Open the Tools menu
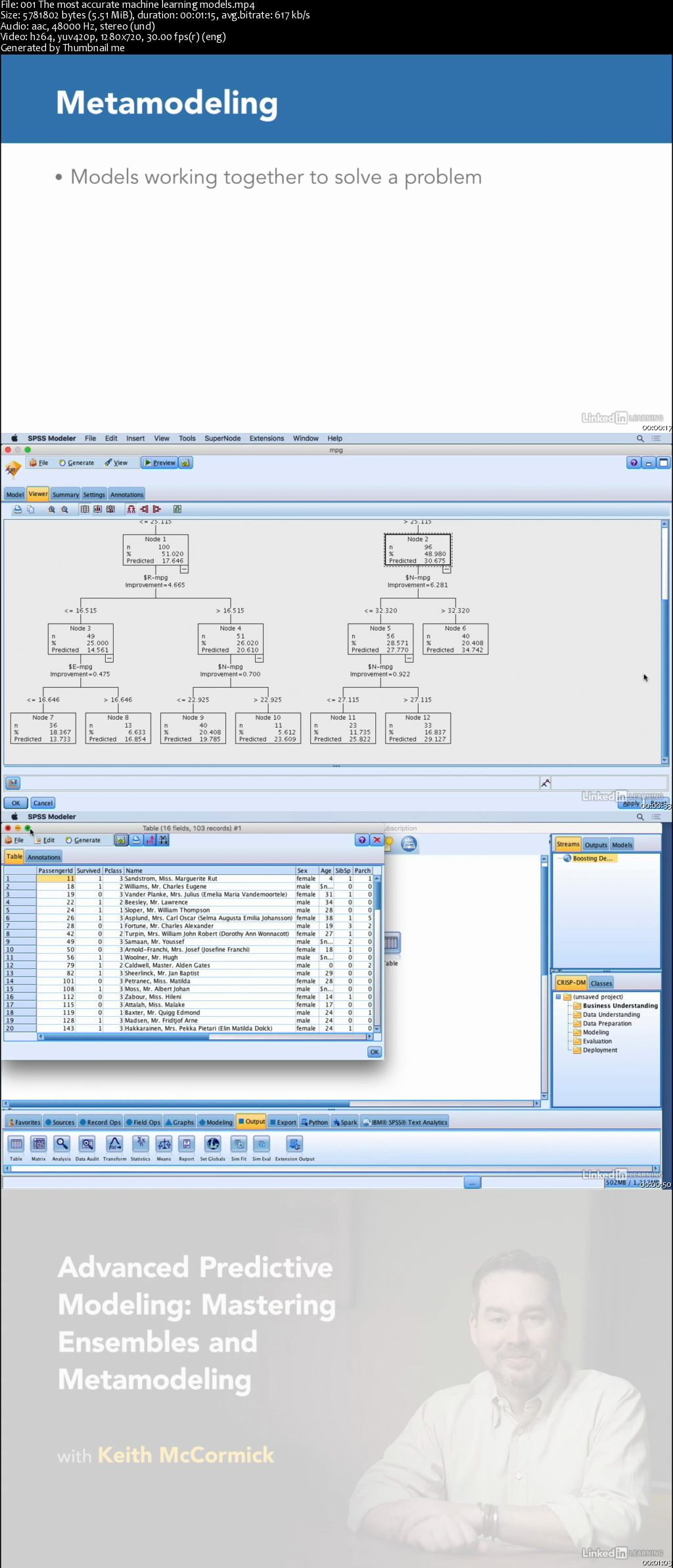673x1568 pixels. (187, 438)
